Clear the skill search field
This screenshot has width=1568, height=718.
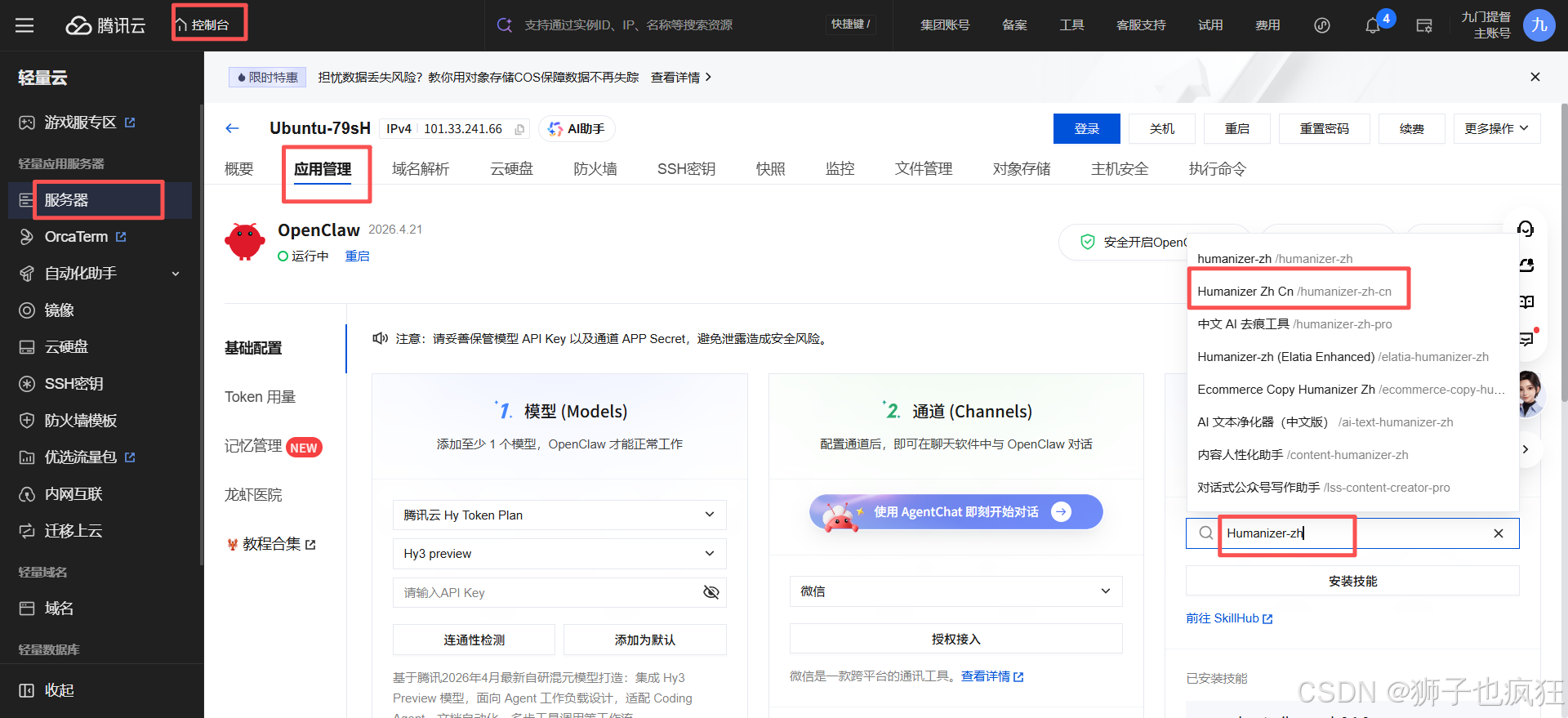click(x=1499, y=533)
